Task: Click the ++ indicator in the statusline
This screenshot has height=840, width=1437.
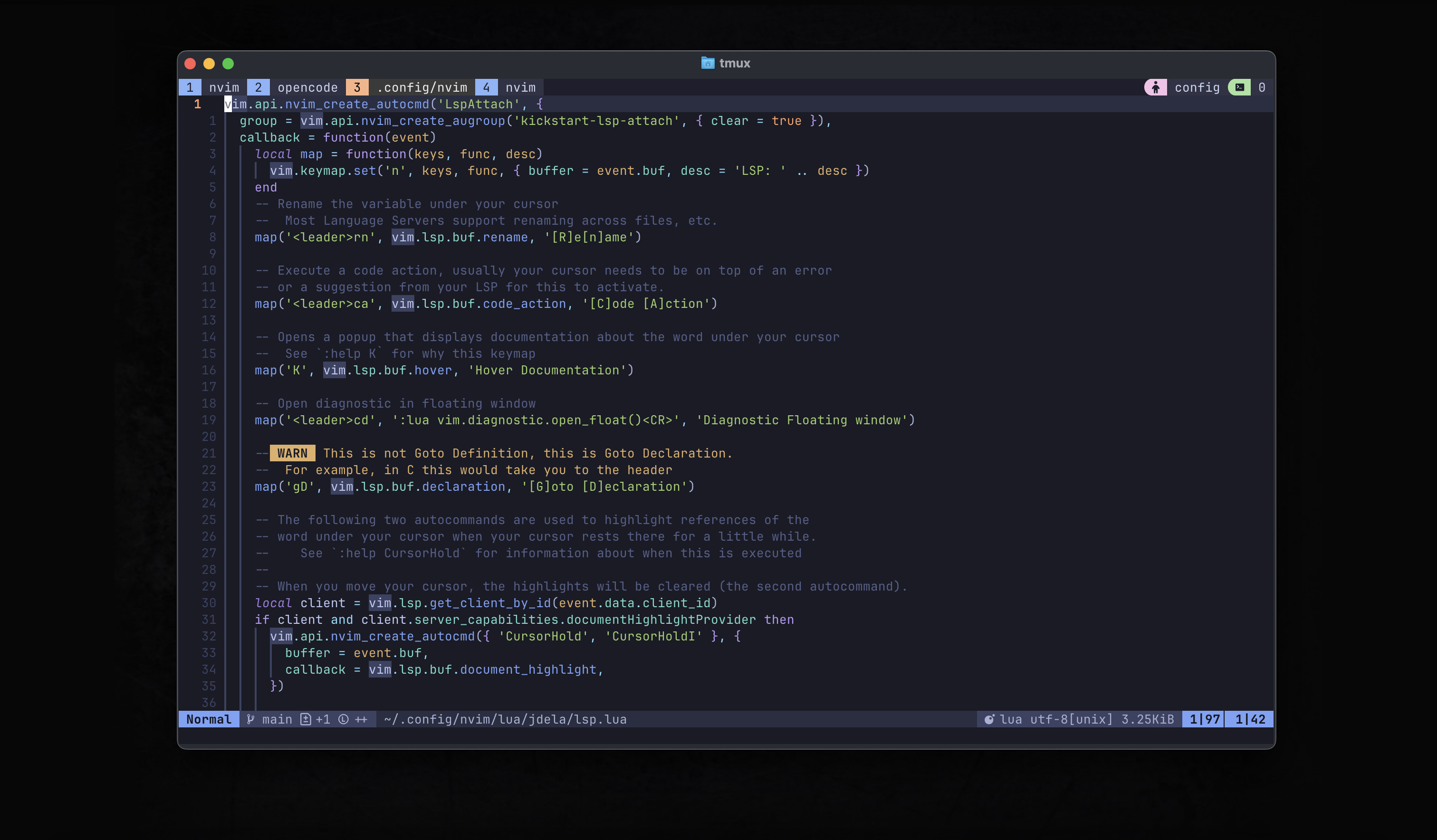Action: point(361,719)
